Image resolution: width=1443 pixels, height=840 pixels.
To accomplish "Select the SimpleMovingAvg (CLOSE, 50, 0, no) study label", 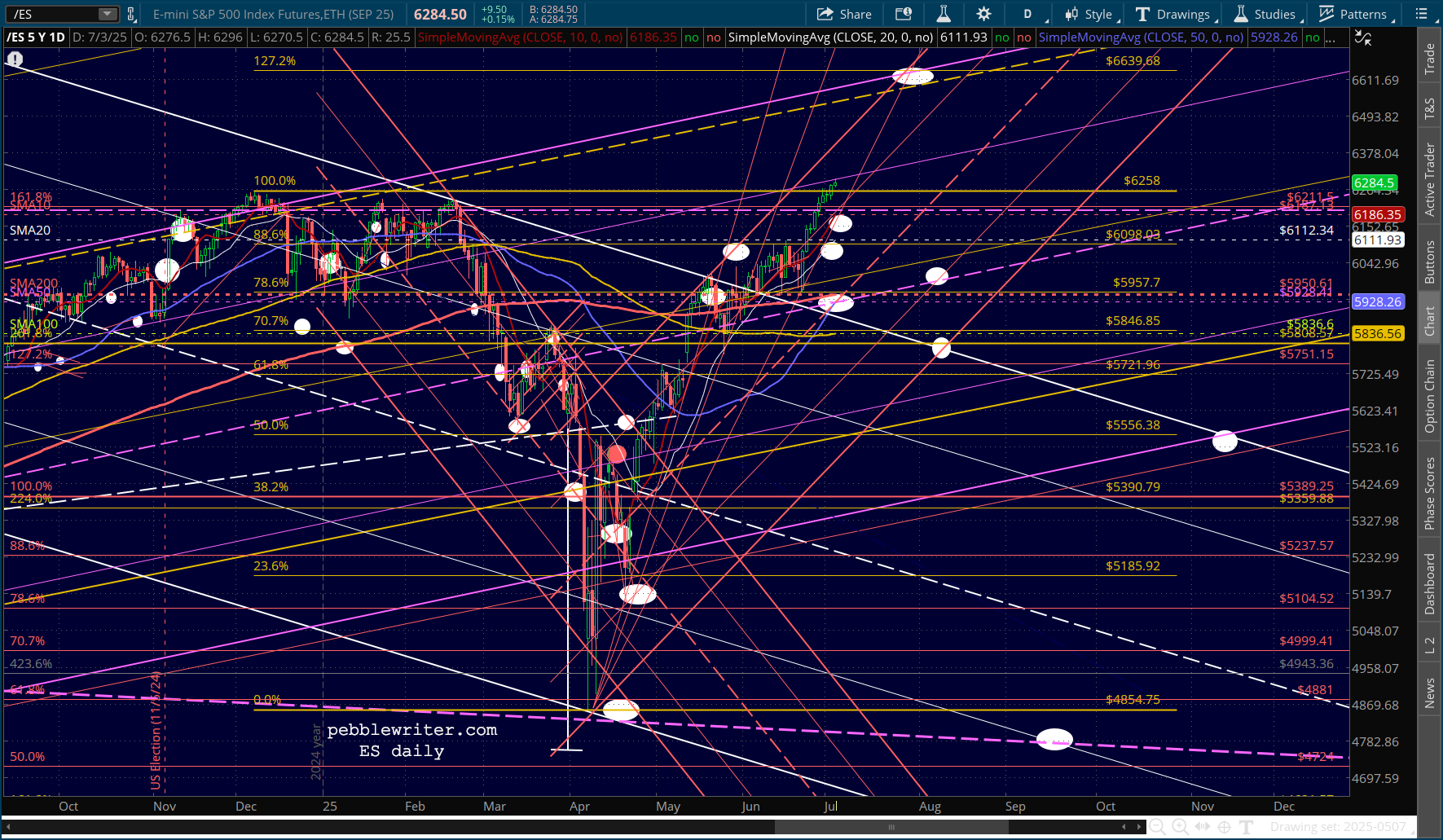I will point(1141,37).
